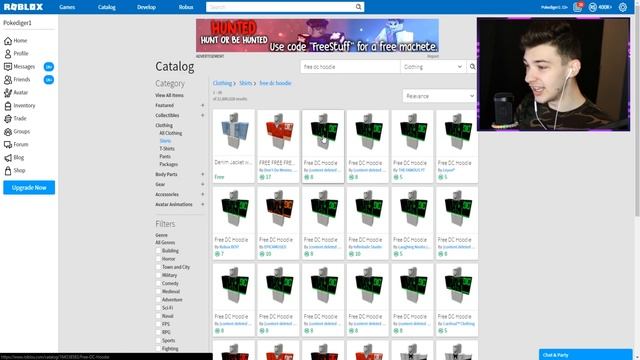The width and height of the screenshot is (640, 360).
Task: Enable the Military genre filter
Action: [x=158, y=275]
